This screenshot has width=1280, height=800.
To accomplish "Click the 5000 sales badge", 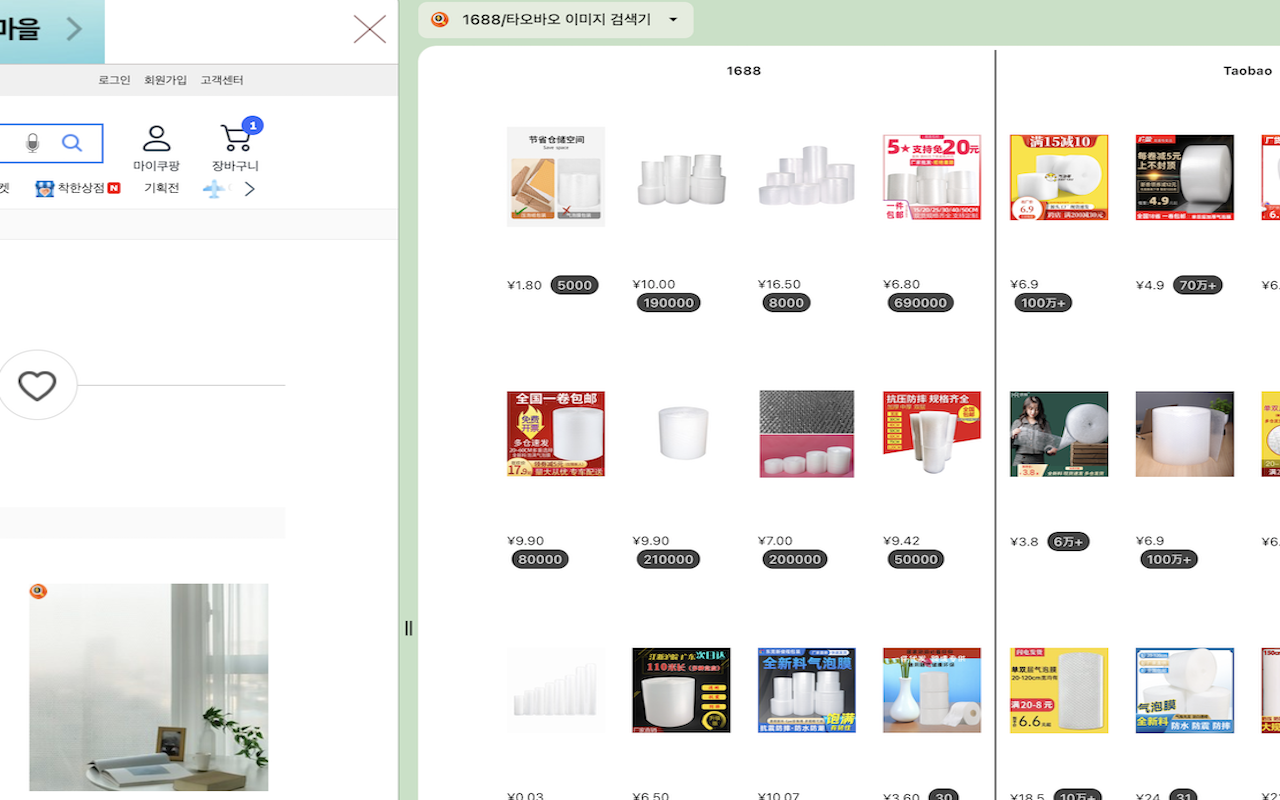I will click(575, 285).
